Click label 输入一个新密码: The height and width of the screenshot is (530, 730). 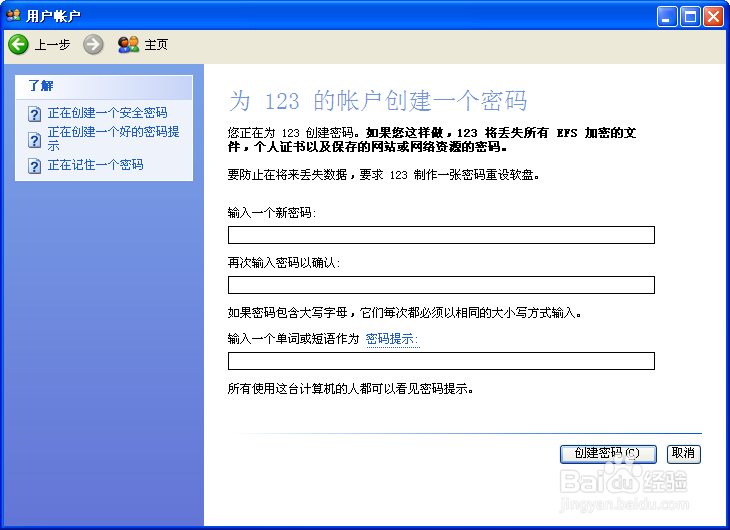tap(272, 213)
